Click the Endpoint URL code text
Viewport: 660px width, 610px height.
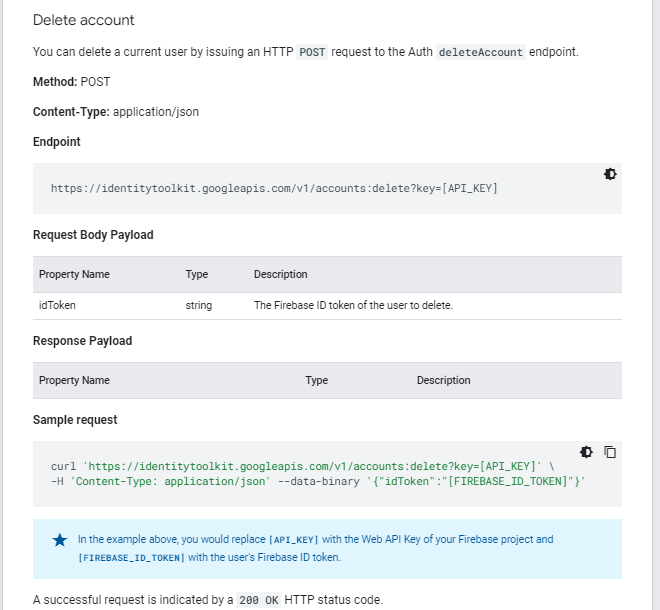click(x=274, y=188)
